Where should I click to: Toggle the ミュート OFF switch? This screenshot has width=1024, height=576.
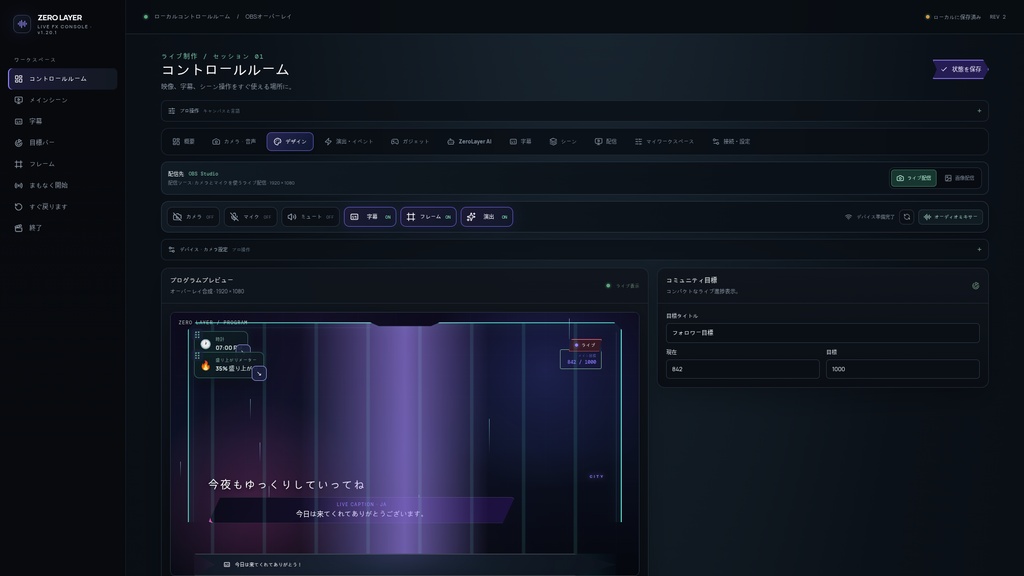click(310, 217)
